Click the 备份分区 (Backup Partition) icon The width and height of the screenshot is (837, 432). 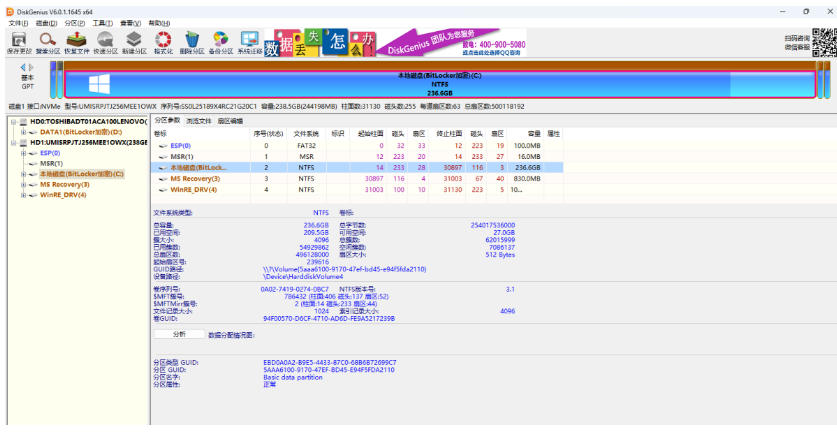pyautogui.click(x=222, y=41)
